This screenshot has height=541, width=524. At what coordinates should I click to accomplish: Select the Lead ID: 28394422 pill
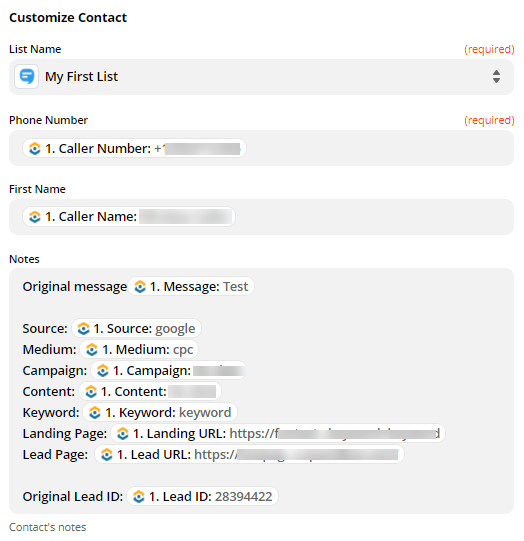pos(202,496)
